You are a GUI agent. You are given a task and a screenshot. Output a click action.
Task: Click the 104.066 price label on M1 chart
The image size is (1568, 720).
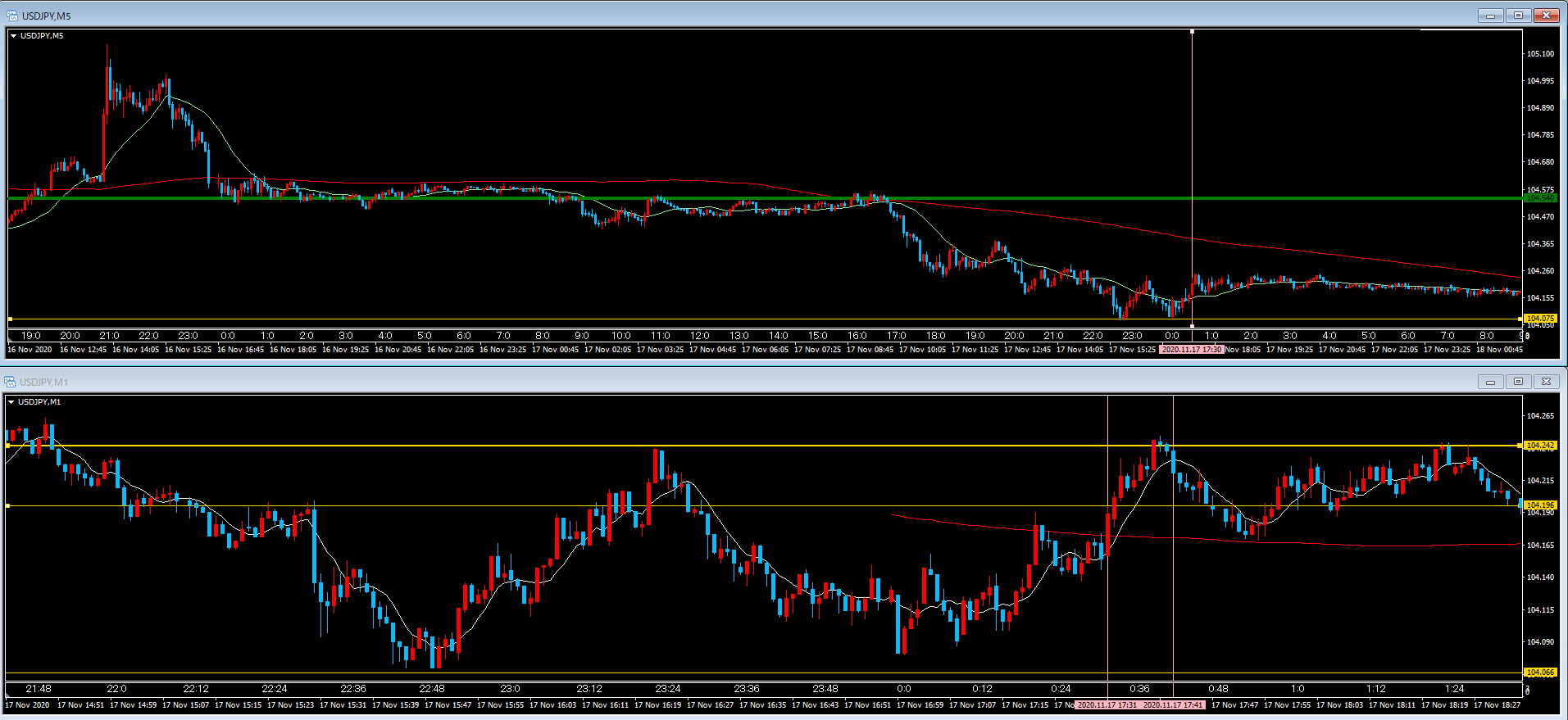1539,672
